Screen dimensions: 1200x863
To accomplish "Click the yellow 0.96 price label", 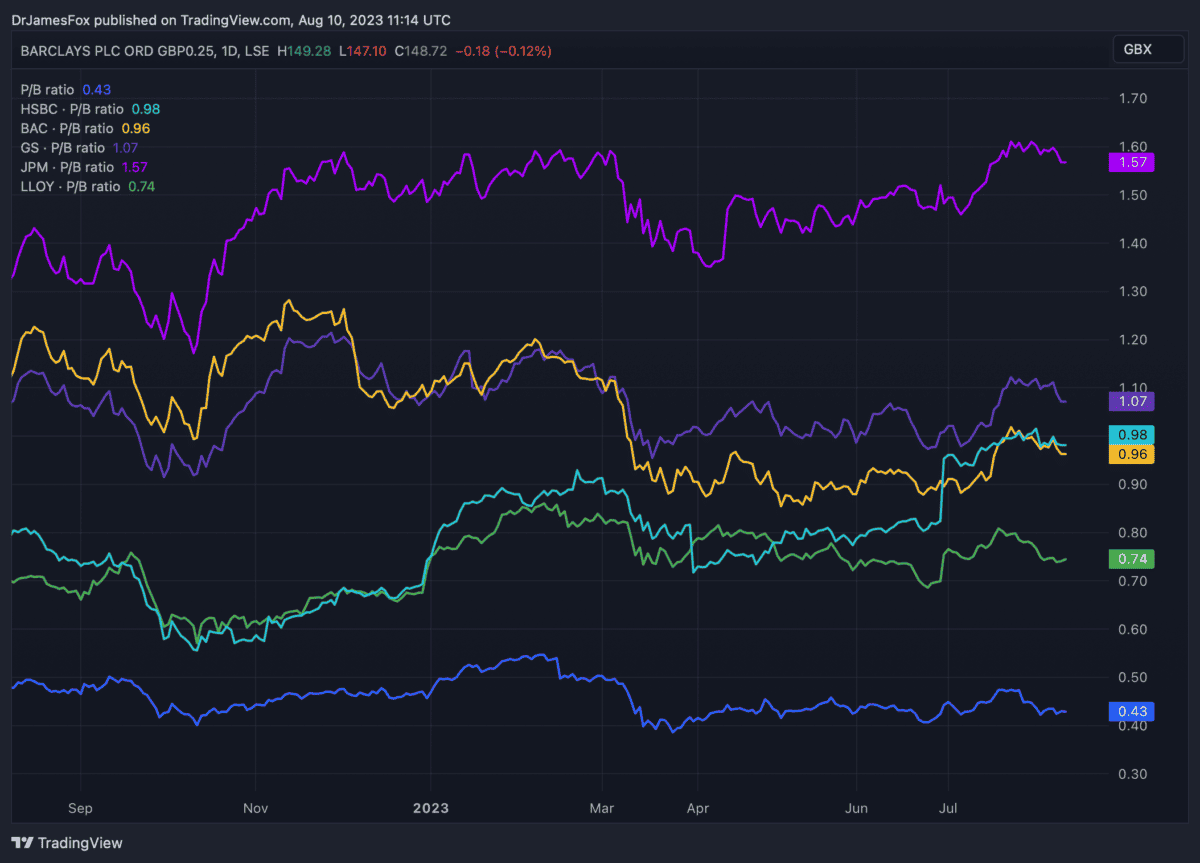I will 1132,454.
